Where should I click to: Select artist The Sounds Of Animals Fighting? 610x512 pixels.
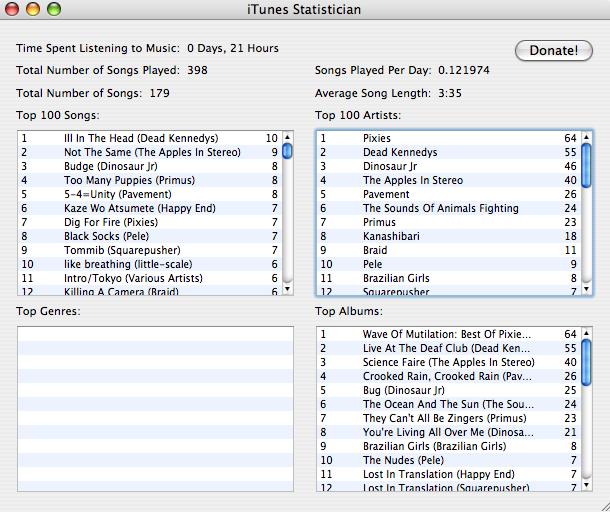[449, 208]
